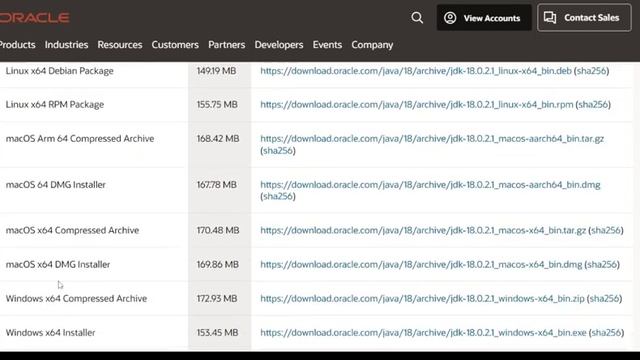Image resolution: width=640 pixels, height=360 pixels.
Task: Open the Partners menu
Action: click(227, 44)
